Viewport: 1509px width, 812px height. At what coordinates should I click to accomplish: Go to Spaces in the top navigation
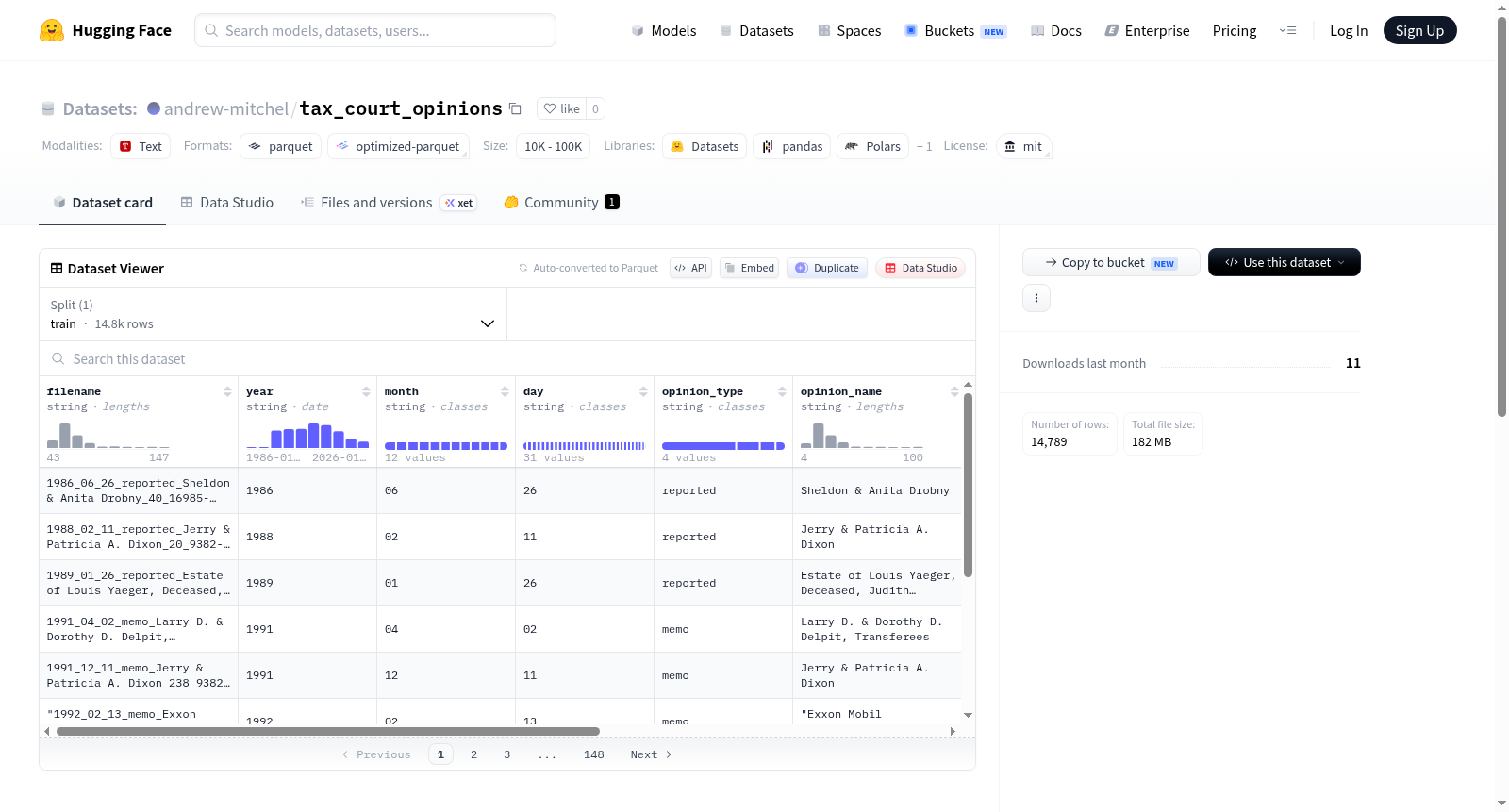pyautogui.click(x=850, y=30)
